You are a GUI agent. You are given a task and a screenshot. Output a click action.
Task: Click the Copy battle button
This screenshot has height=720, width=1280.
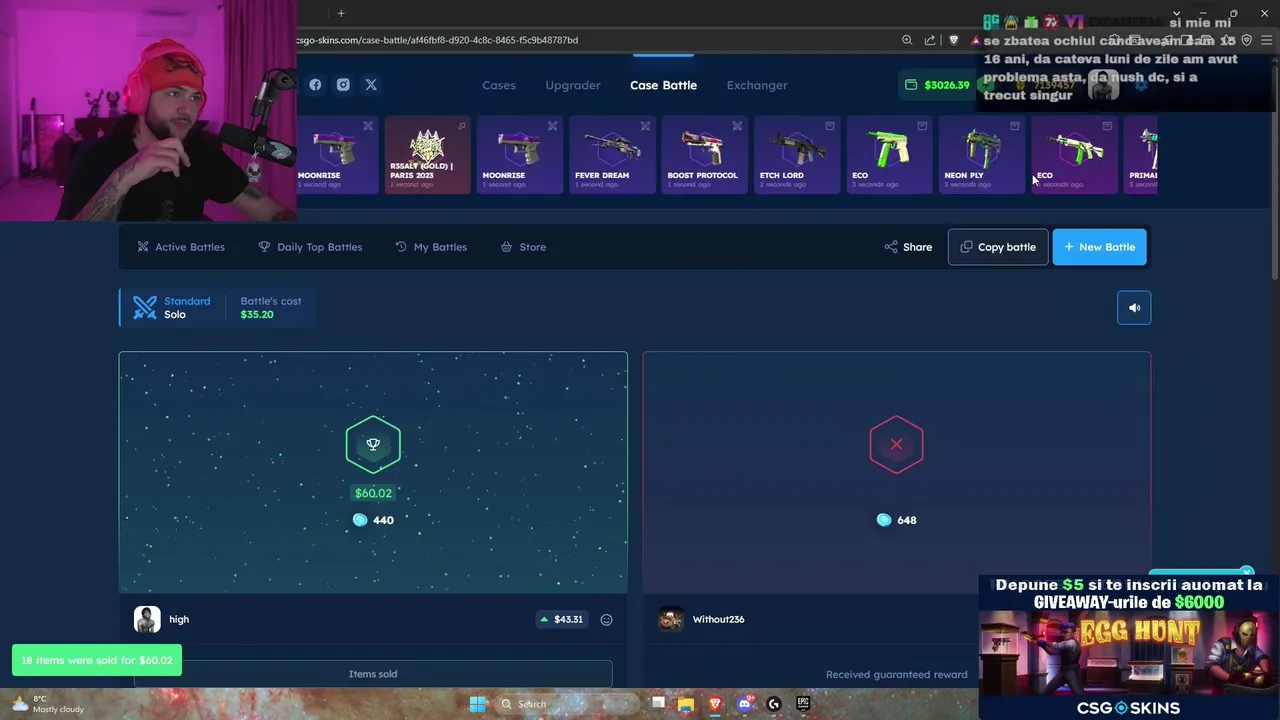(x=998, y=247)
